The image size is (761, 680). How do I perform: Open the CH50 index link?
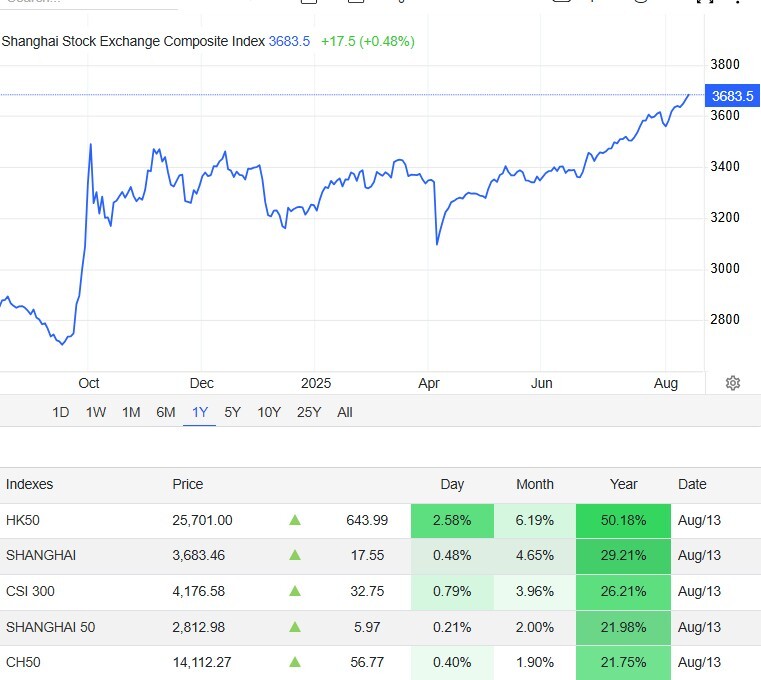coord(23,662)
